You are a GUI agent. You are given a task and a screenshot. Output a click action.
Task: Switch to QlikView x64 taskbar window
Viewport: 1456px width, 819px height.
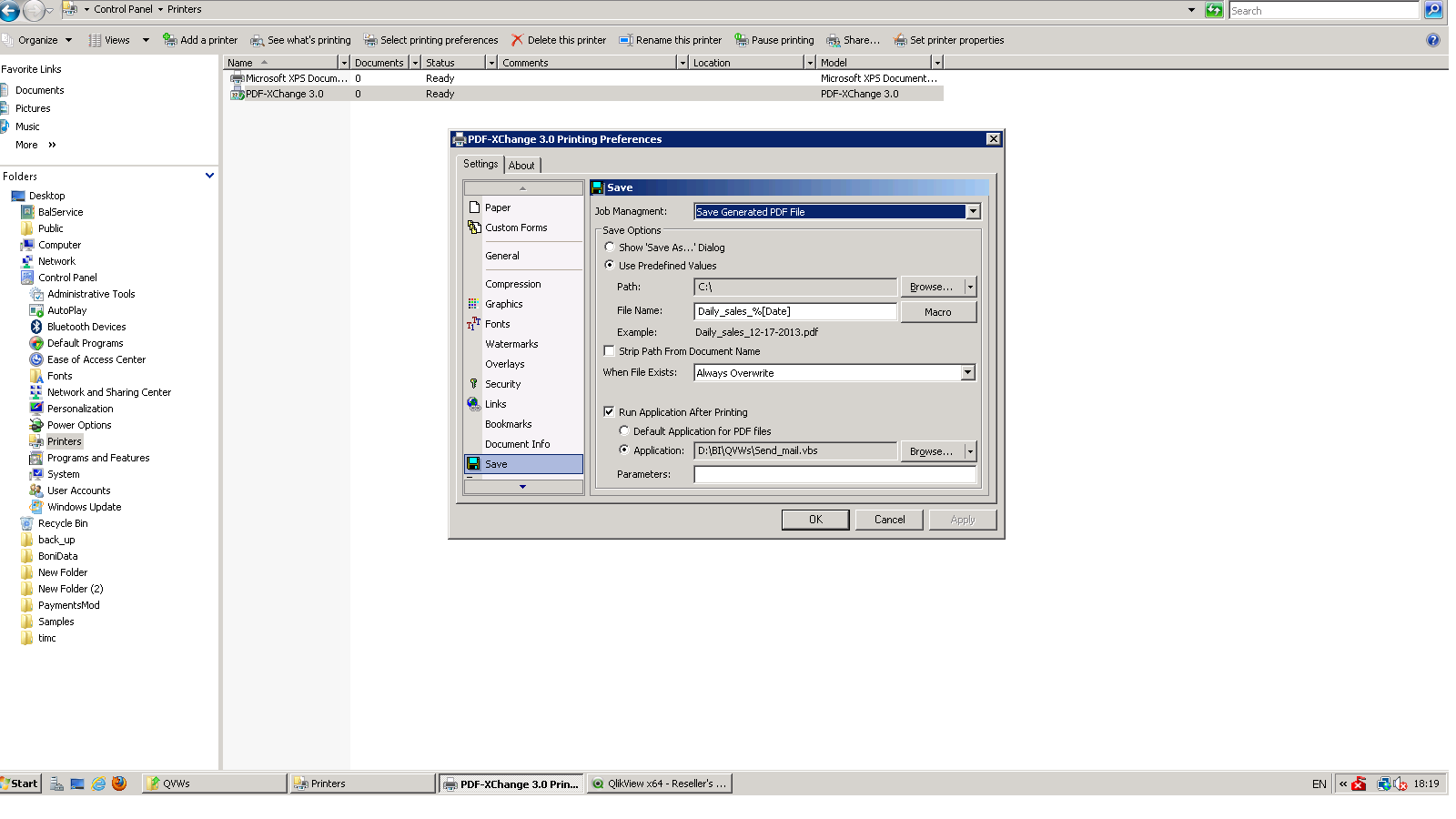(x=660, y=784)
